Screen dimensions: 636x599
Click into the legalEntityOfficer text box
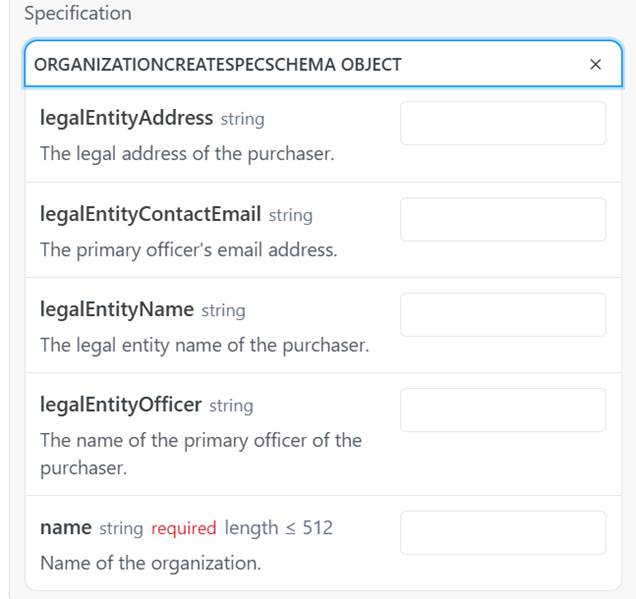[503, 410]
